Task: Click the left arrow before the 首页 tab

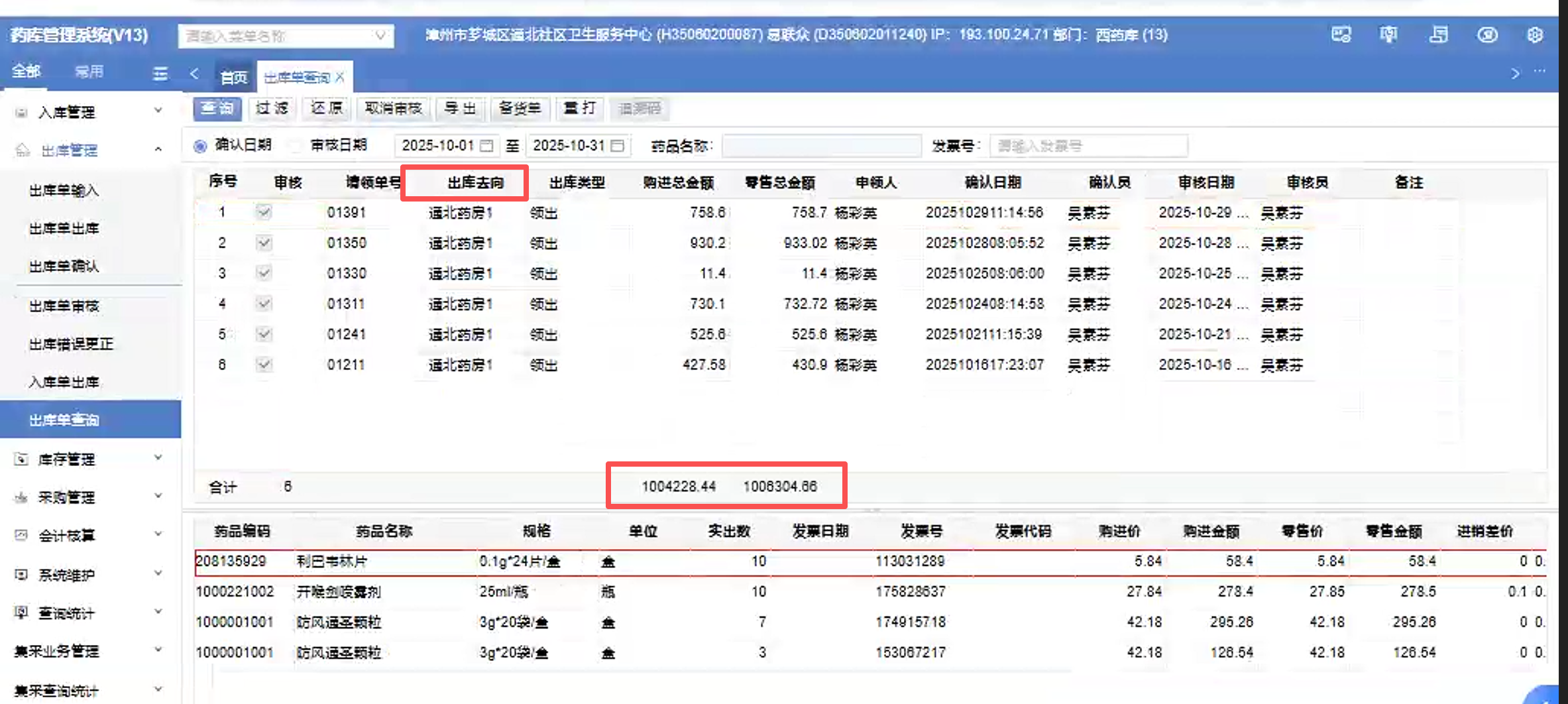Action: point(194,74)
